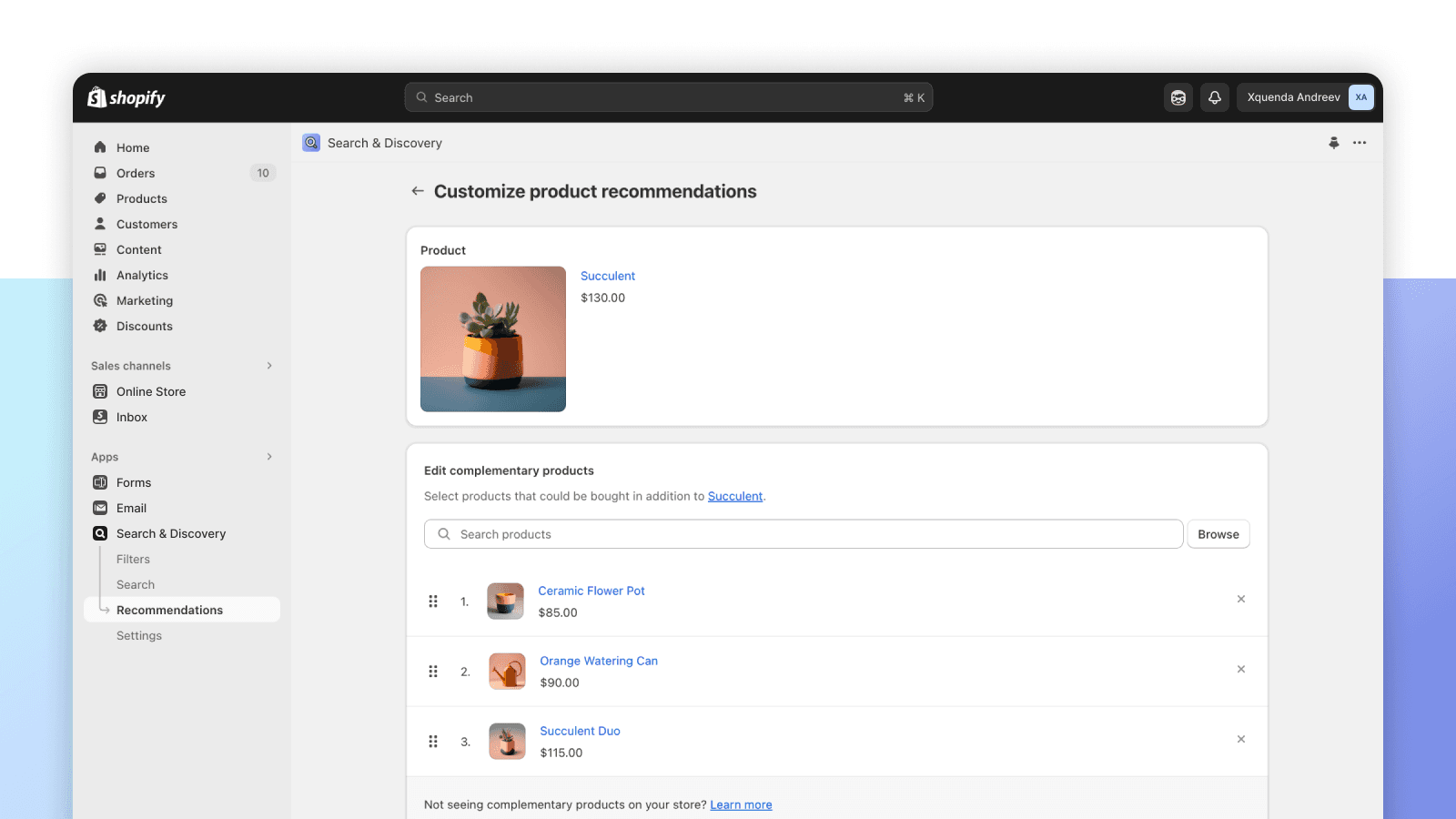Select the Orders icon in the sidebar
The width and height of the screenshot is (1456, 819).
tap(100, 173)
